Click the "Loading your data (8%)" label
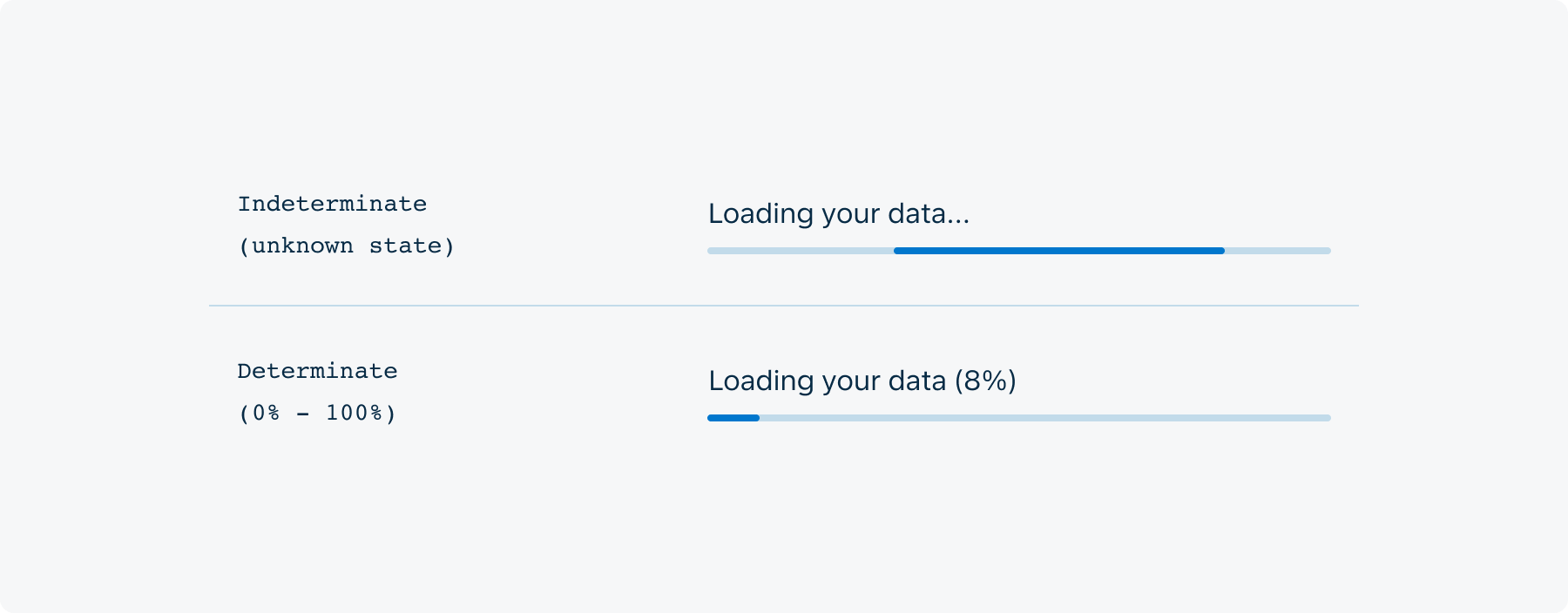Image resolution: width=1568 pixels, height=613 pixels. tap(862, 381)
